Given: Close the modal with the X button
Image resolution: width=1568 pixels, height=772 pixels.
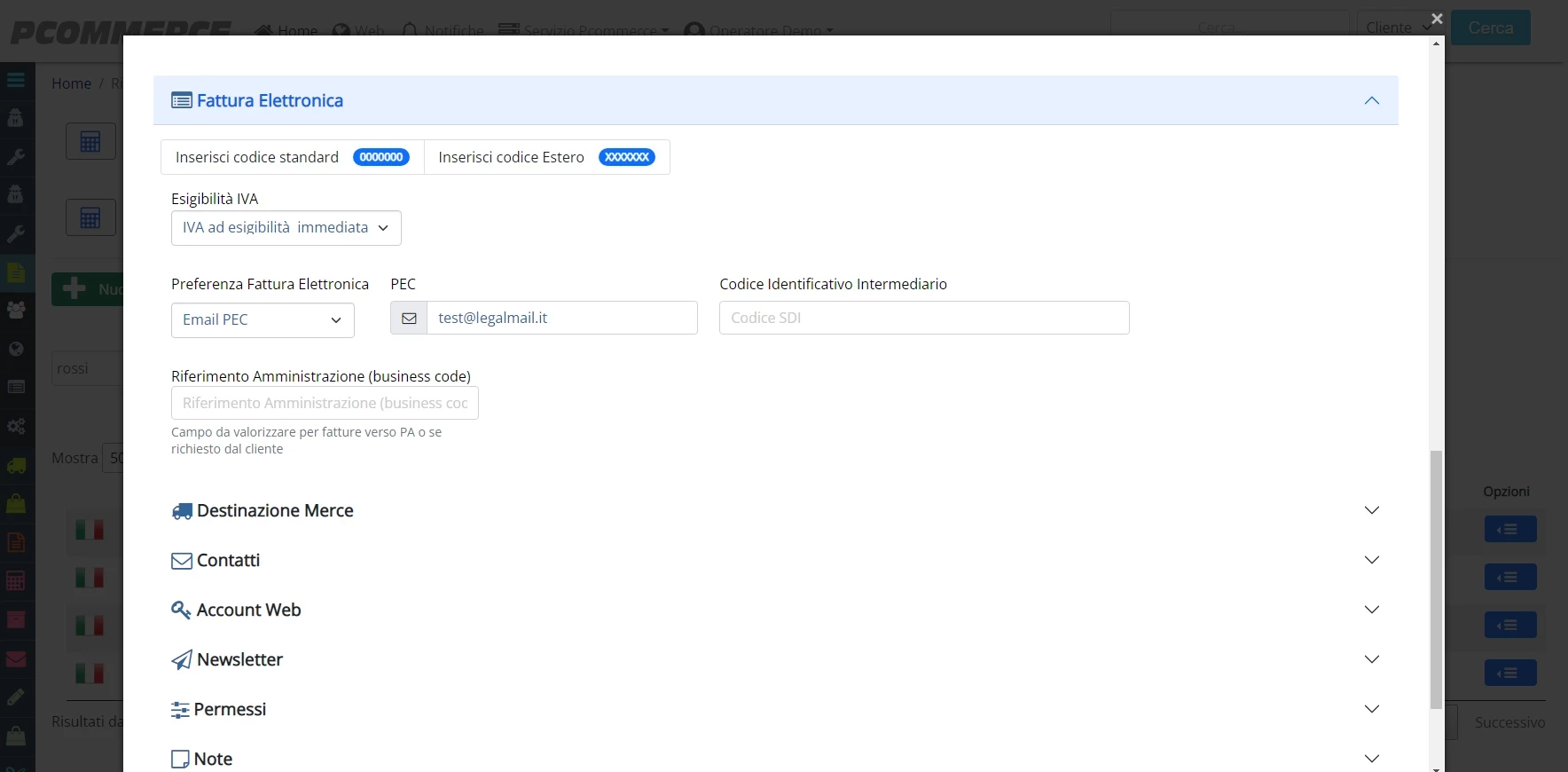Looking at the screenshot, I should coord(1437,19).
